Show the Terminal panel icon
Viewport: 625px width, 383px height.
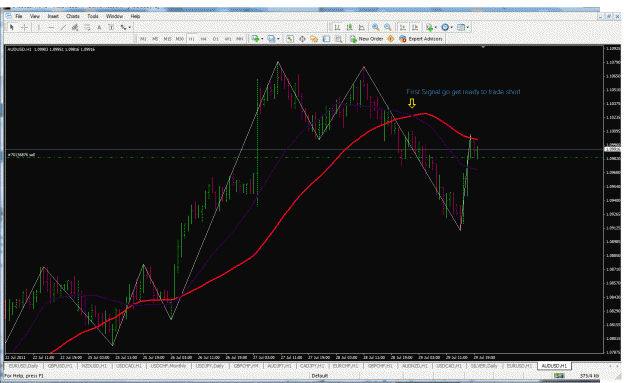pos(326,39)
